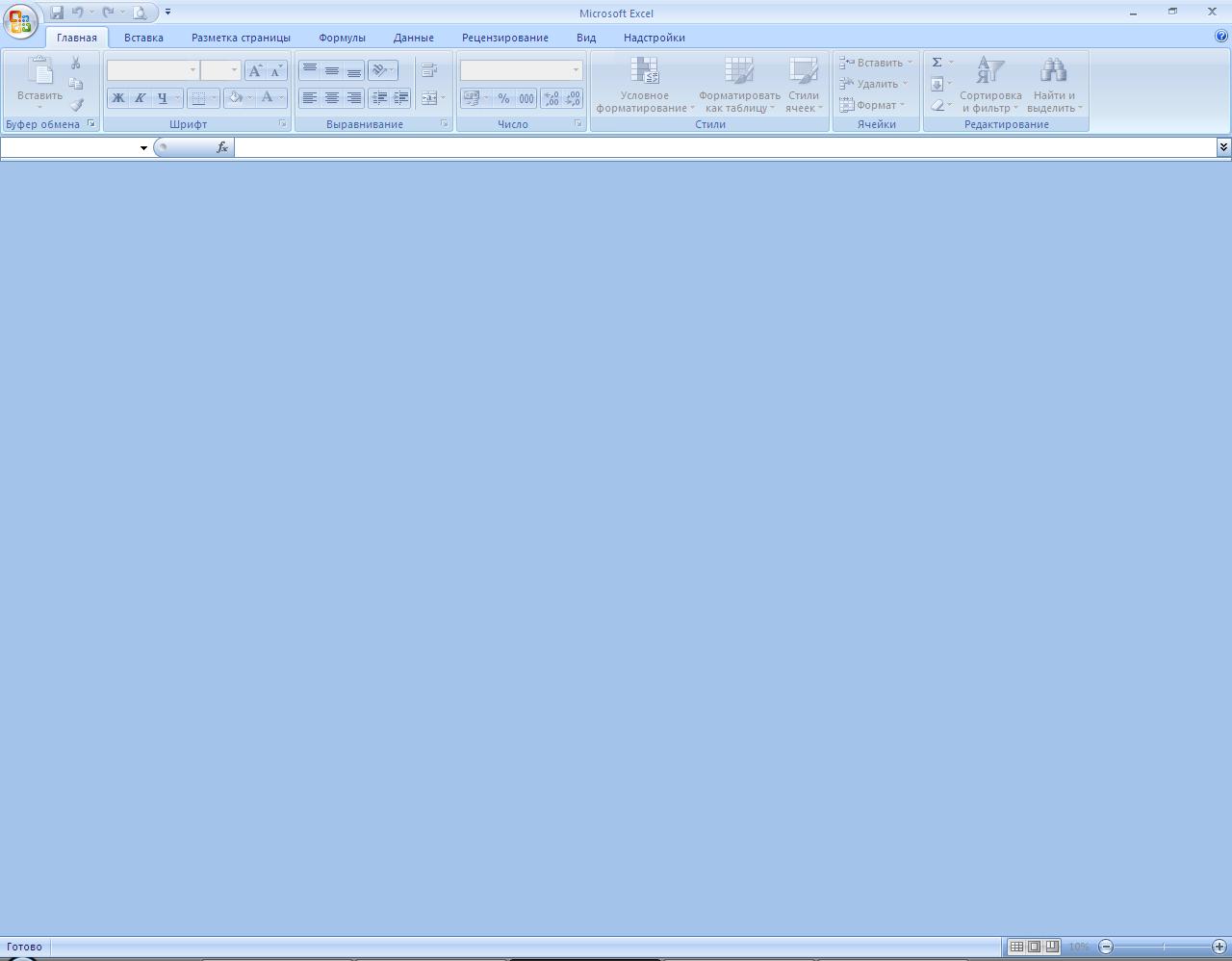This screenshot has height=961, width=1232.
Task: Toggle bold formatting with the Ж button
Action: point(118,98)
